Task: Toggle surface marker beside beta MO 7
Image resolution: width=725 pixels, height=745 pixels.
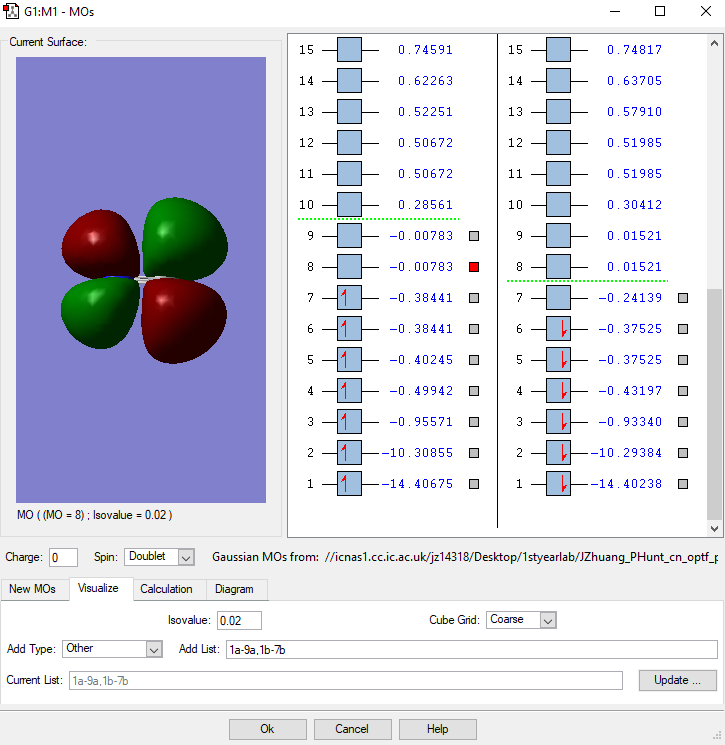Action: pos(683,298)
